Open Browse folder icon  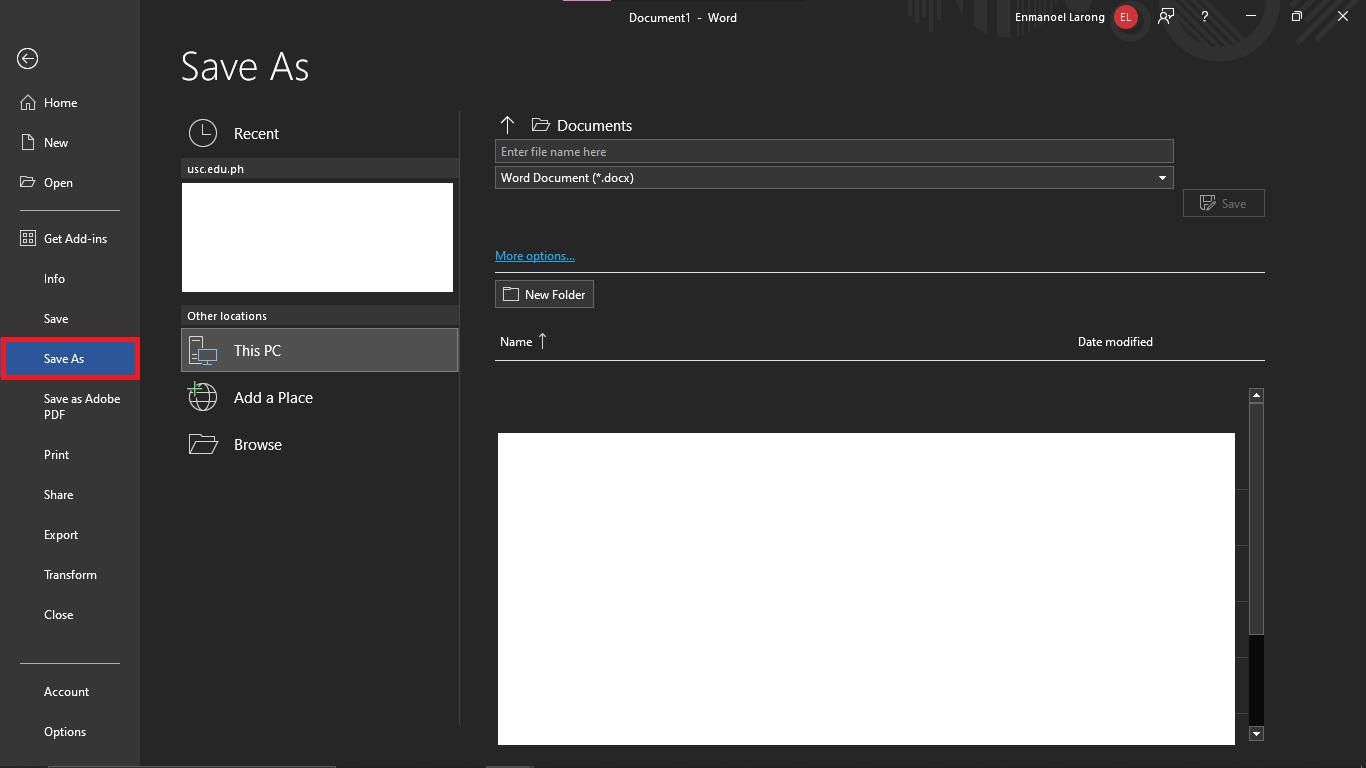[x=203, y=444]
